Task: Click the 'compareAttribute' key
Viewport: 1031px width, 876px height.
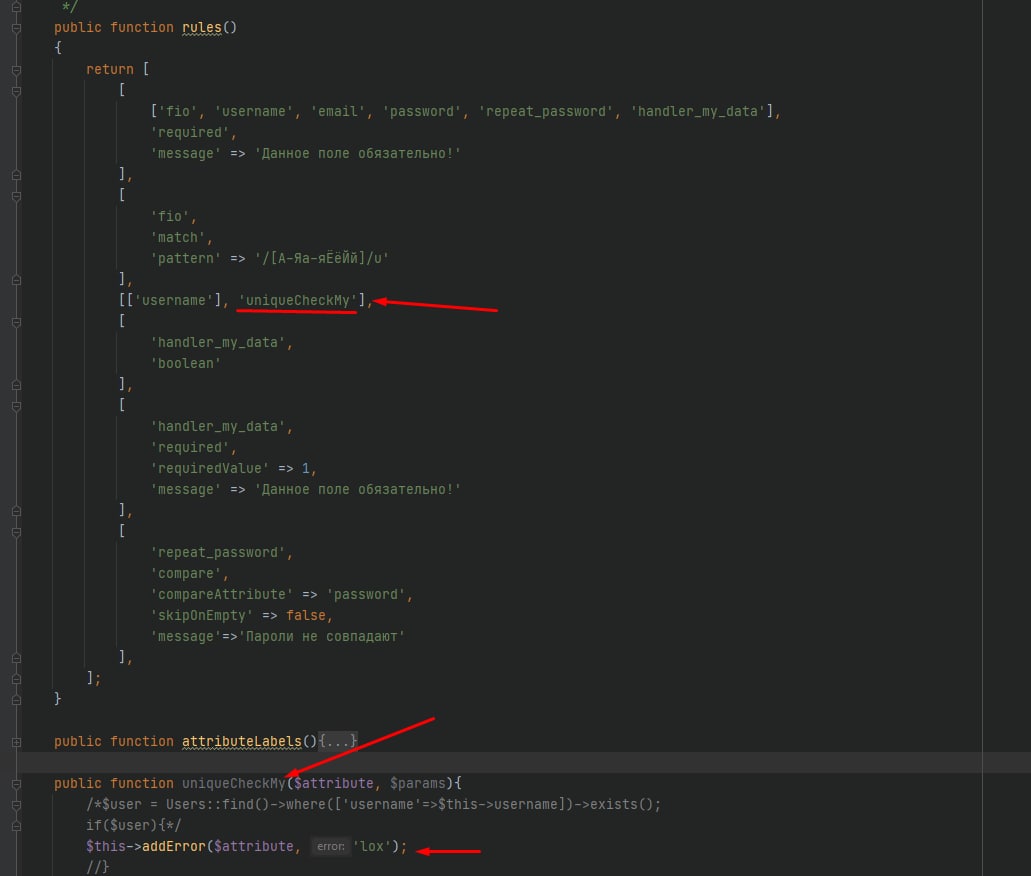Action: 222,595
